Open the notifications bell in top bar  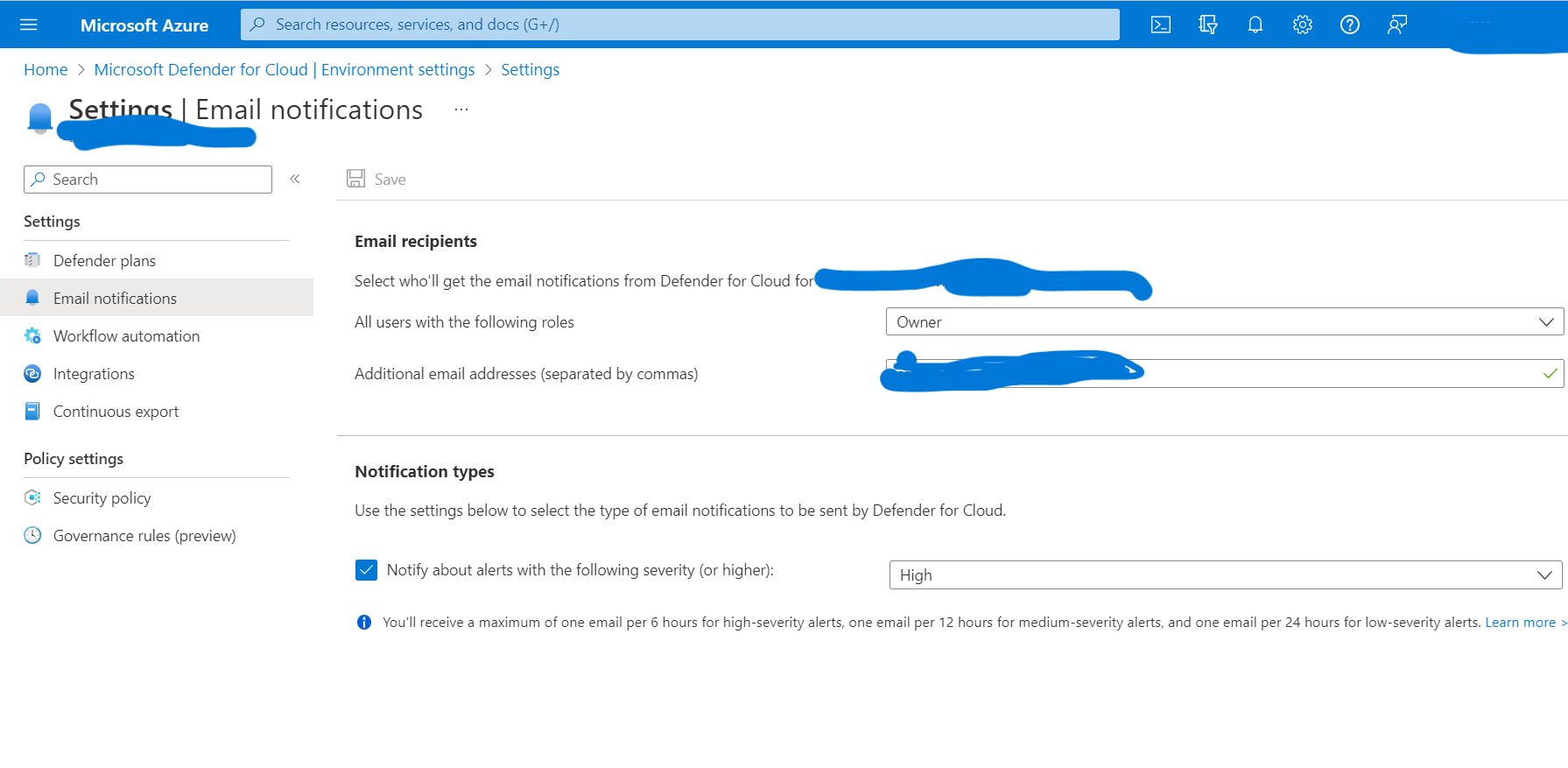click(x=1255, y=25)
